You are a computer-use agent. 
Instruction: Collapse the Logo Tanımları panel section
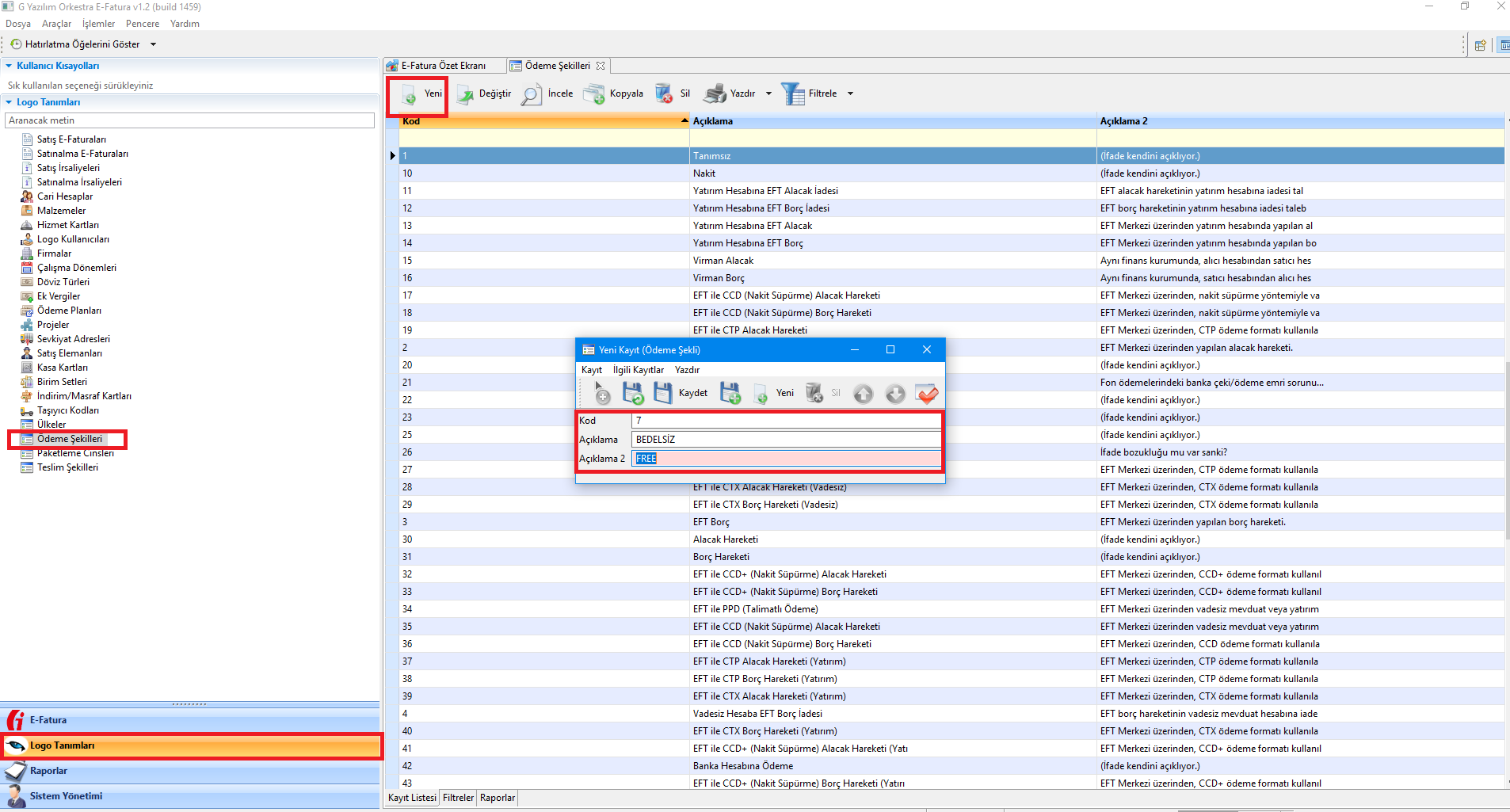tap(9, 102)
